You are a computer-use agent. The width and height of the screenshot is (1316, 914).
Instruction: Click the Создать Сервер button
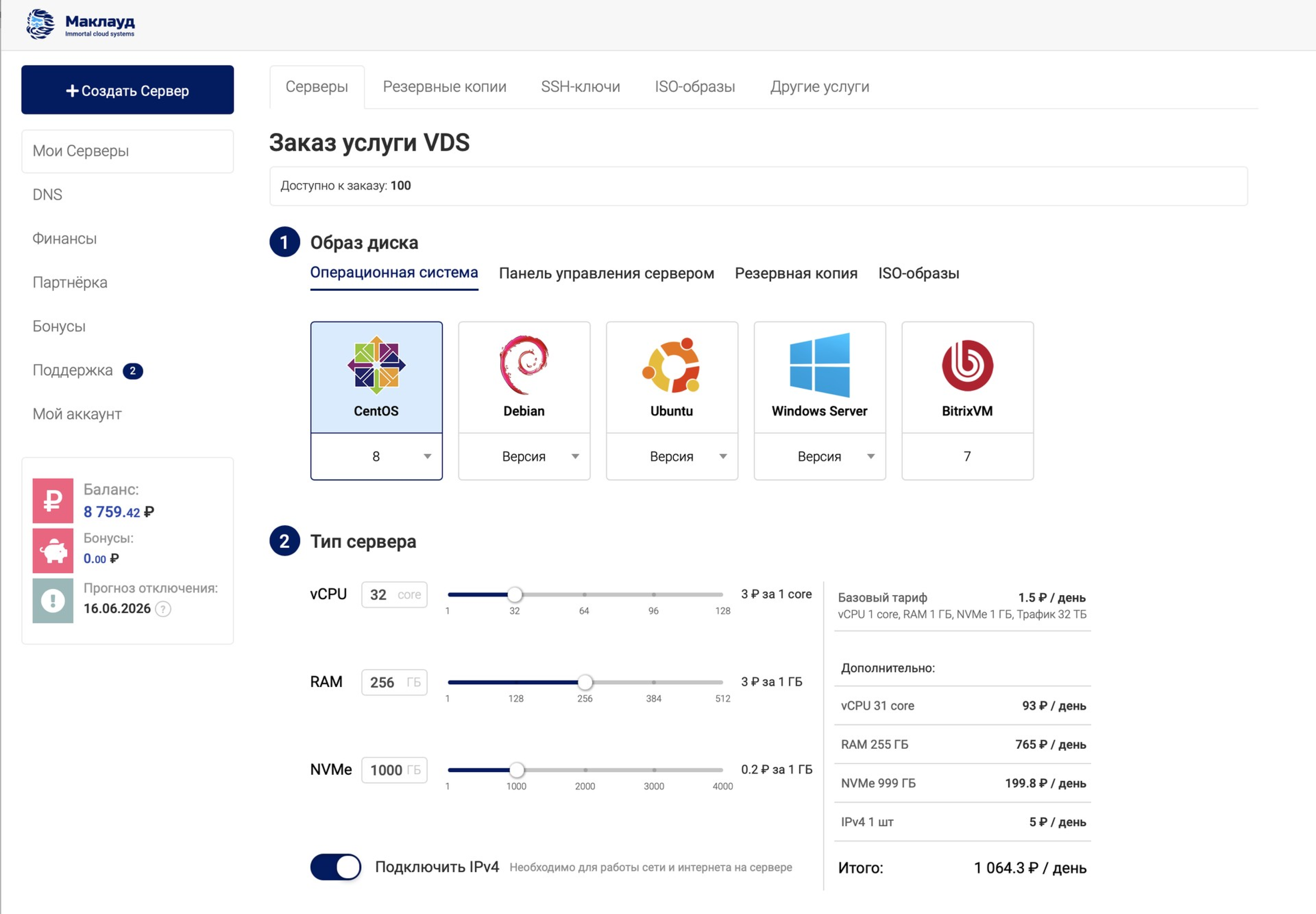(x=127, y=90)
